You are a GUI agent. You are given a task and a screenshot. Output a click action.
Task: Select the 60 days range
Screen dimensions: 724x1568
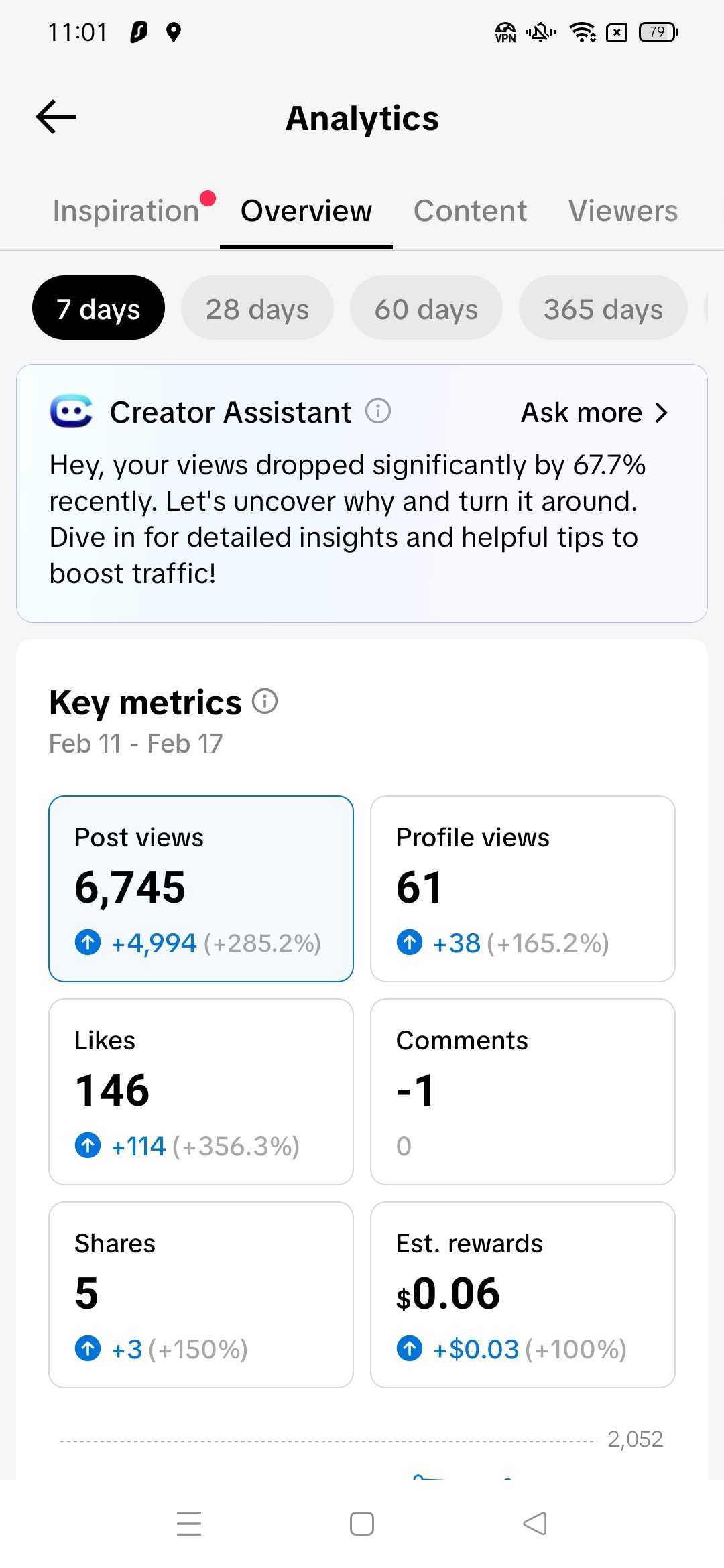point(426,308)
